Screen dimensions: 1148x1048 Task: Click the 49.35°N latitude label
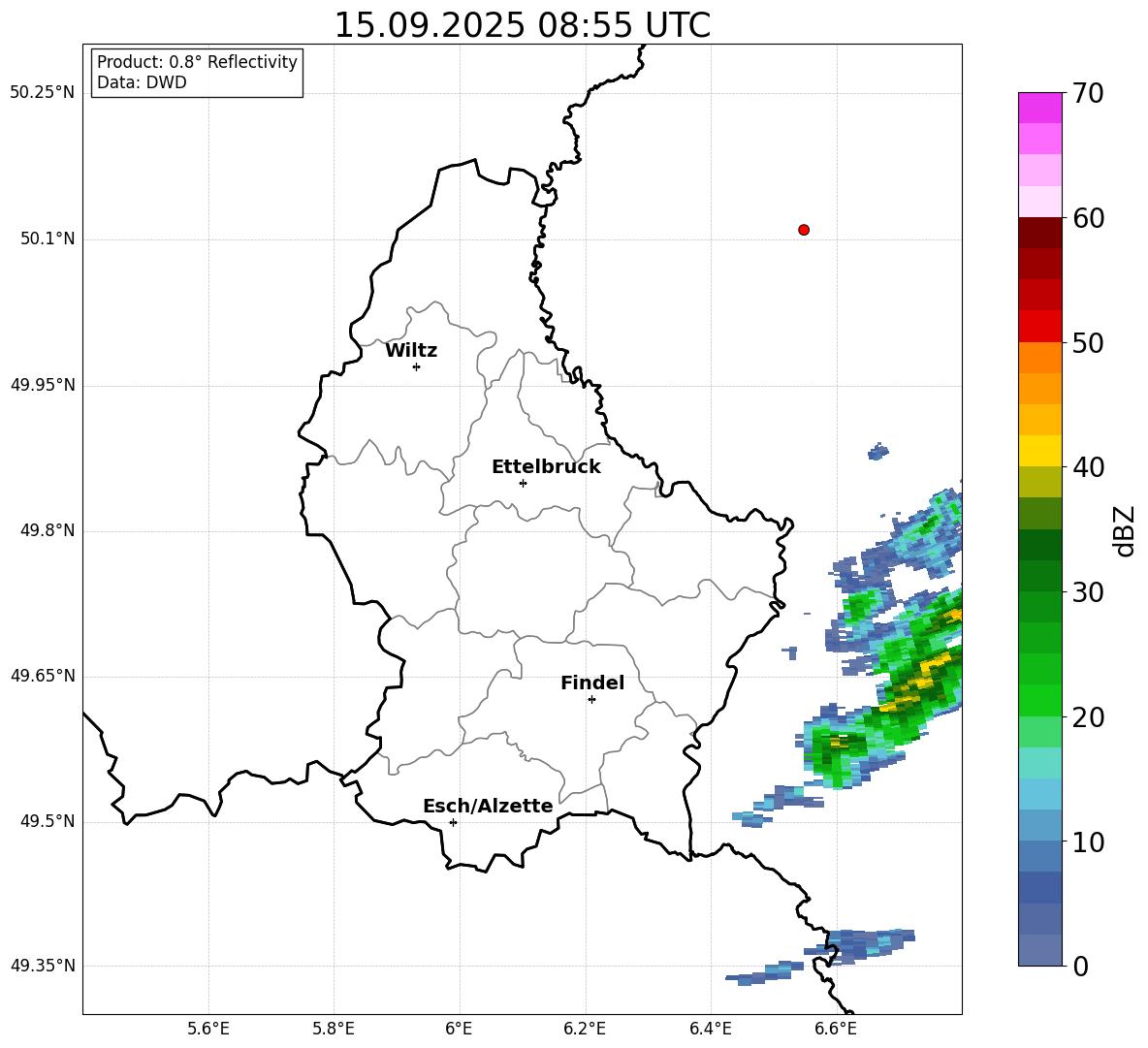[x=43, y=966]
